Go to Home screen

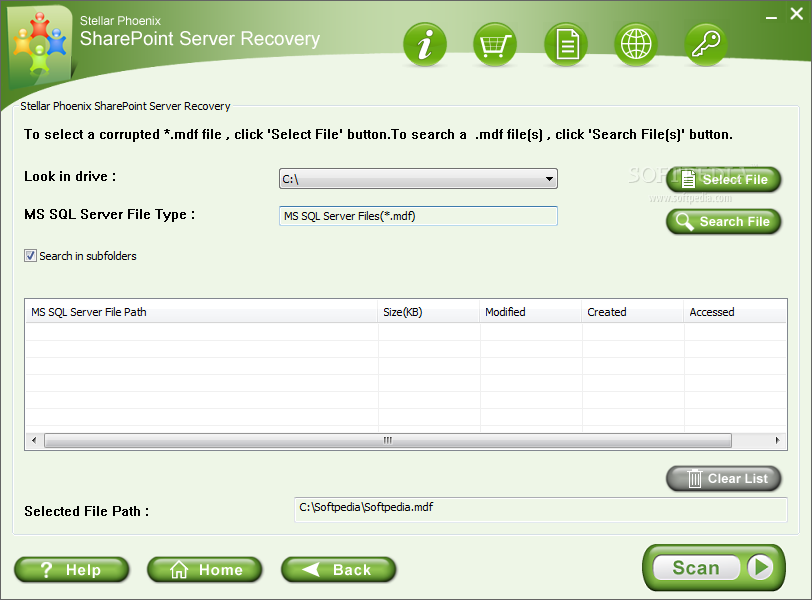coord(205,570)
